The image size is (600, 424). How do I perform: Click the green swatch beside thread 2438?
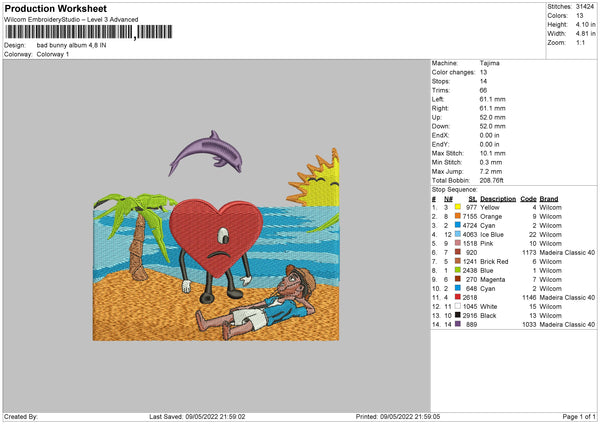[x=458, y=270]
